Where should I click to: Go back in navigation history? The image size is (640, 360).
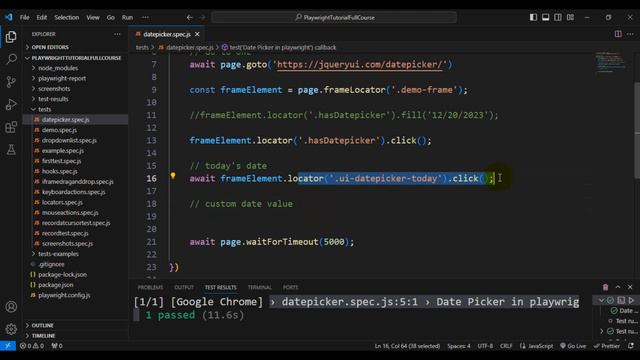[189, 18]
